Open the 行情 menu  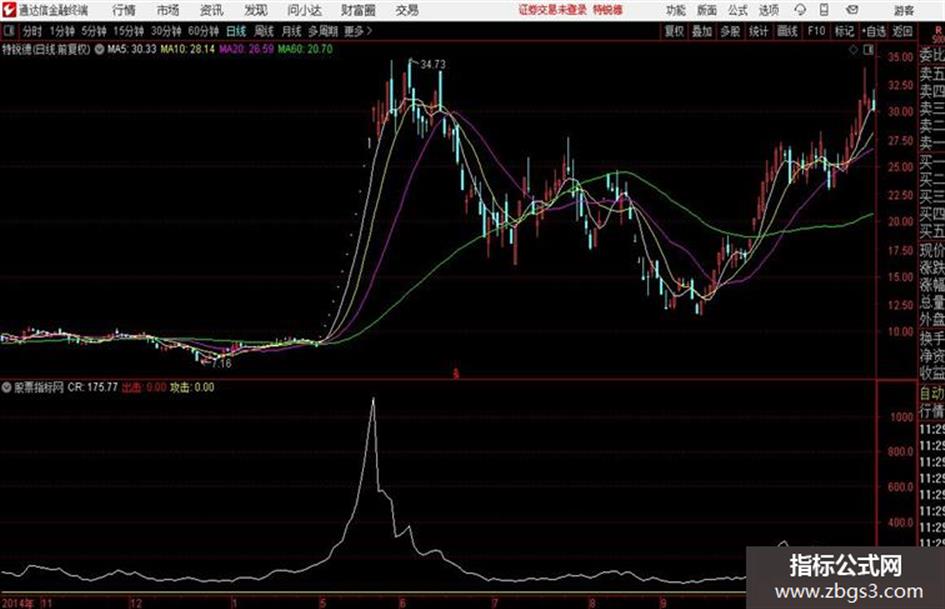[124, 10]
